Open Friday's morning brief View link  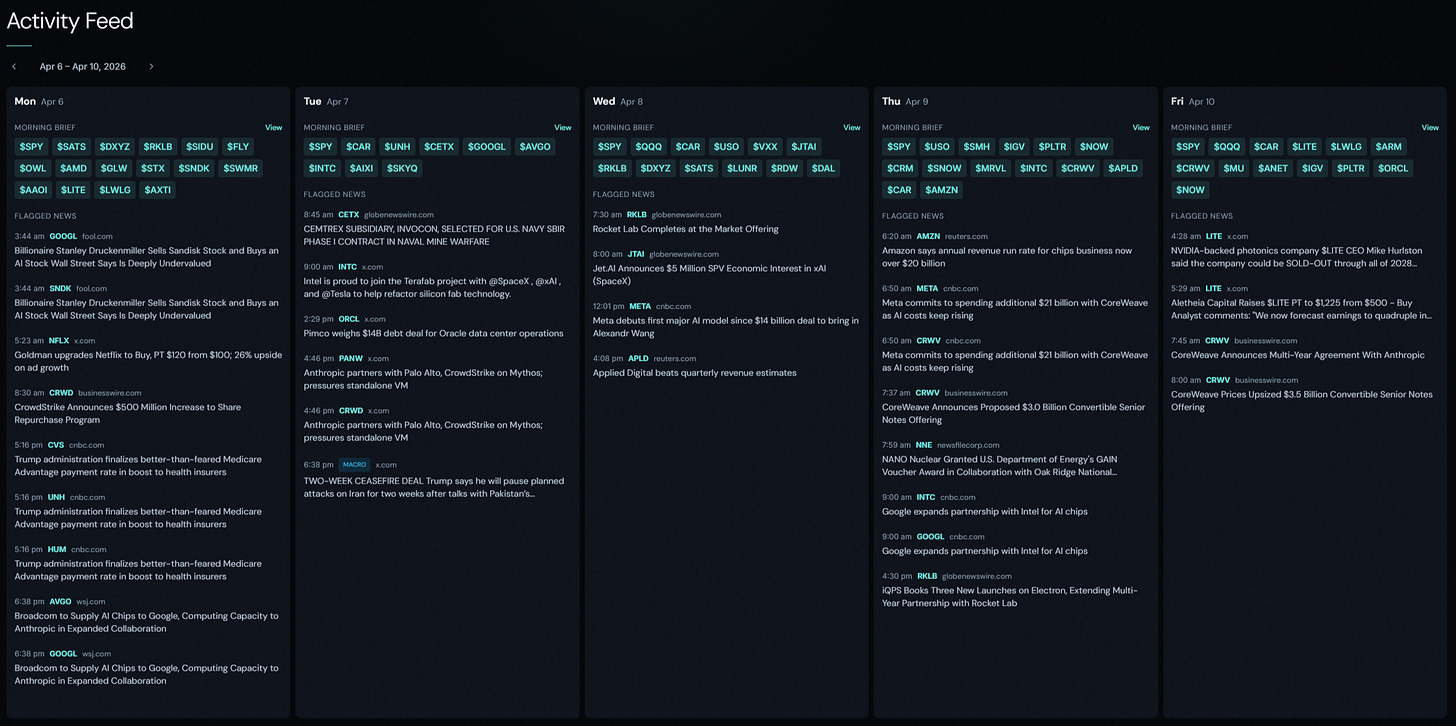coord(1430,128)
